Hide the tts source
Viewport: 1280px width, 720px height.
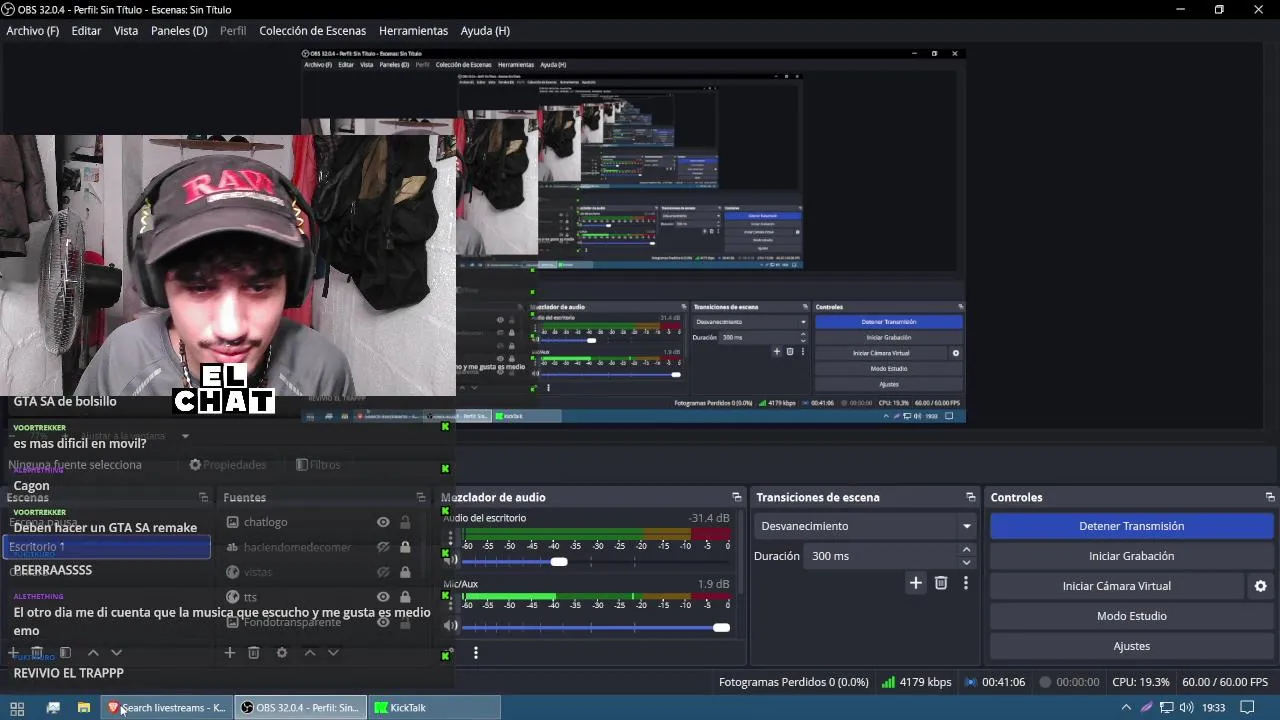click(x=383, y=597)
